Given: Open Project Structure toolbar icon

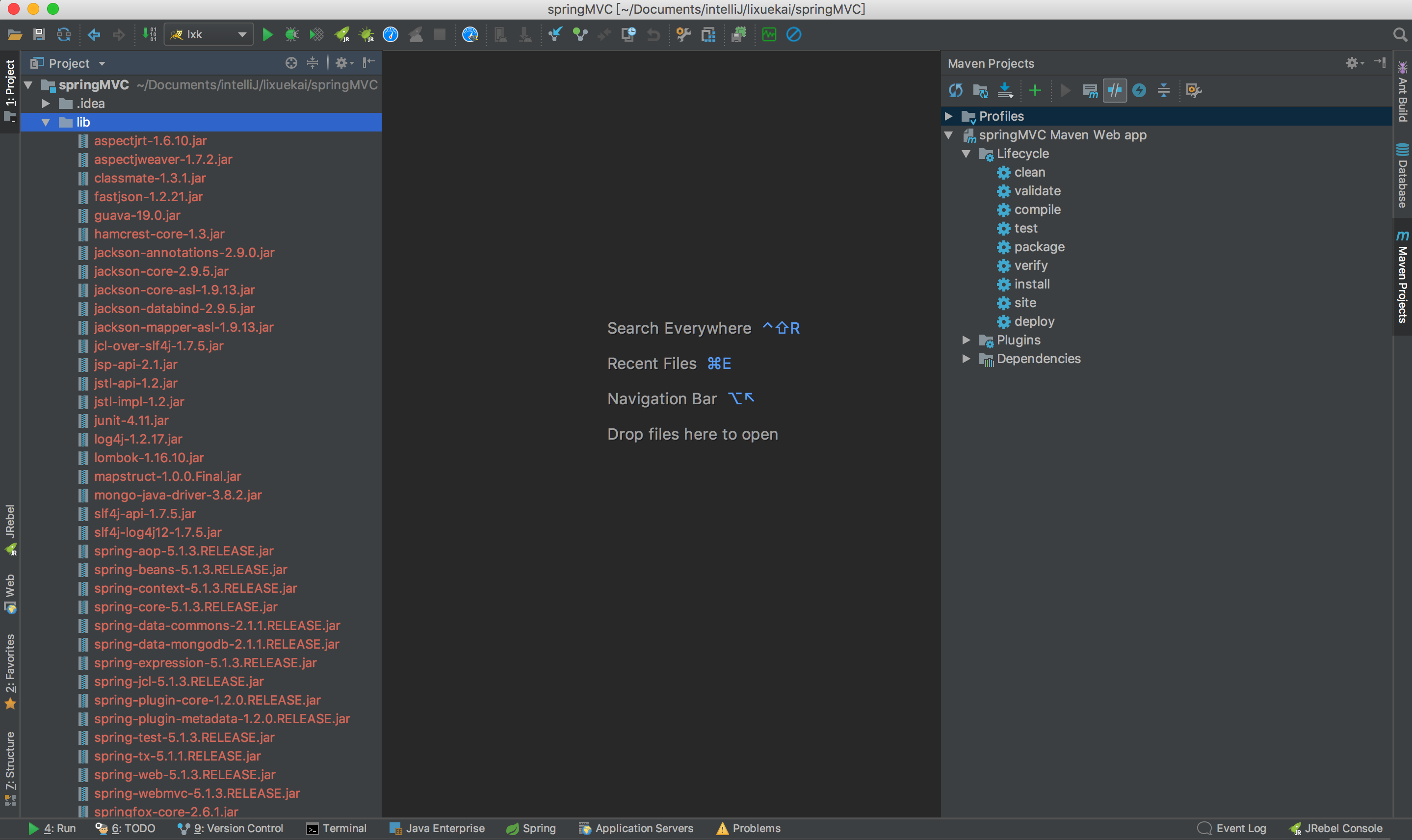Looking at the screenshot, I should coord(708,35).
